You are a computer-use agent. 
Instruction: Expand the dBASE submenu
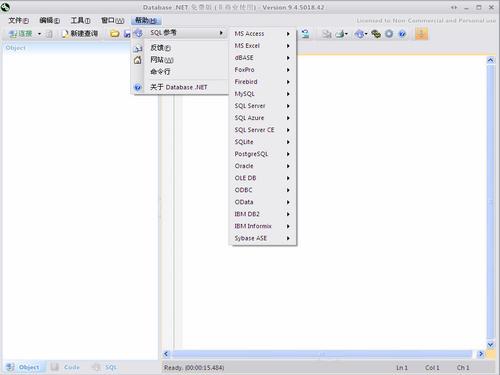pos(263,58)
